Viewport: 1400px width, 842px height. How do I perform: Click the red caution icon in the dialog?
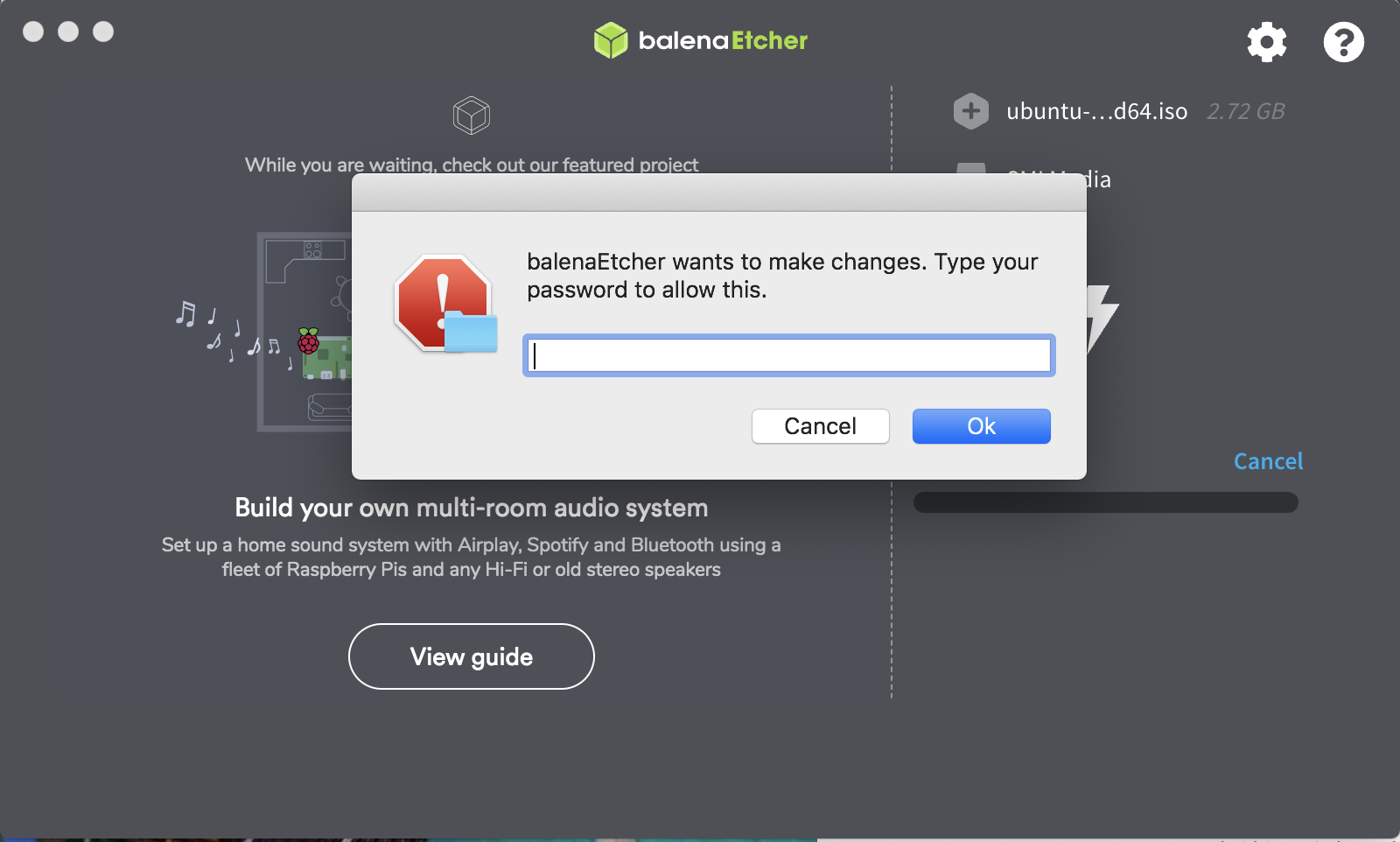click(x=442, y=302)
